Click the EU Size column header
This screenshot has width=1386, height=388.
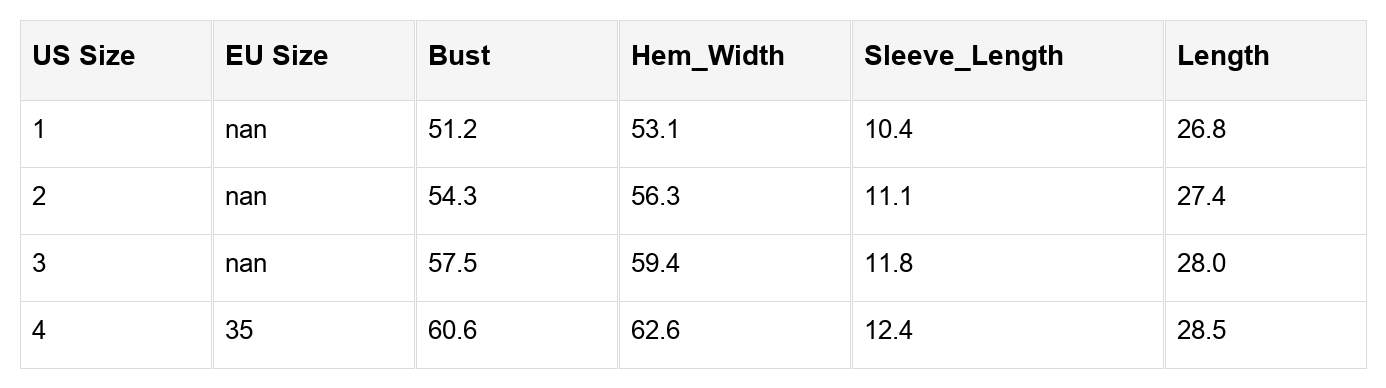coord(314,60)
